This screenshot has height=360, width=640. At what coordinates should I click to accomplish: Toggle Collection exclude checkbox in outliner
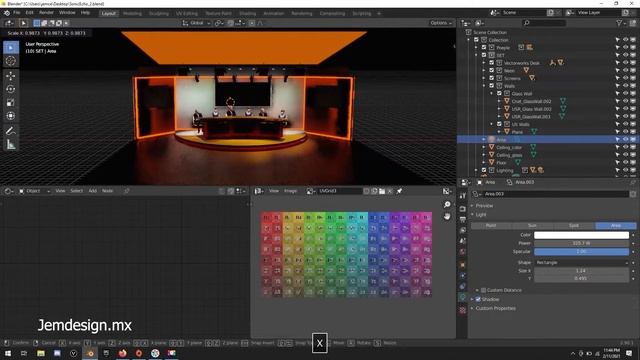point(476,40)
